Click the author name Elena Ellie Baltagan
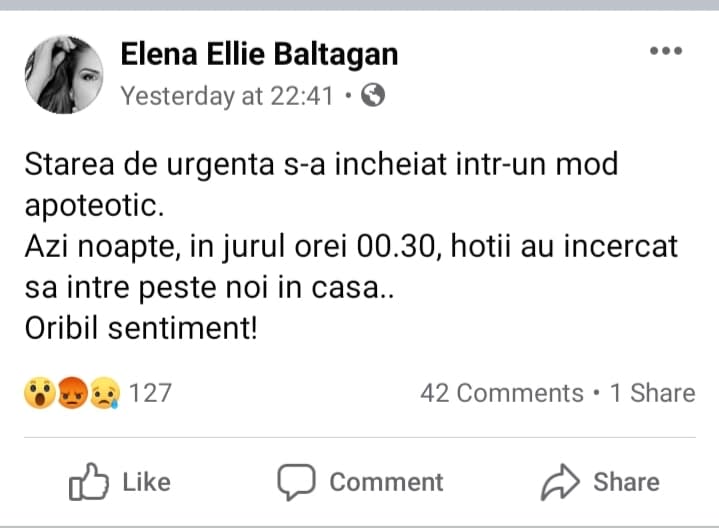The height and width of the screenshot is (528, 719). (x=259, y=55)
